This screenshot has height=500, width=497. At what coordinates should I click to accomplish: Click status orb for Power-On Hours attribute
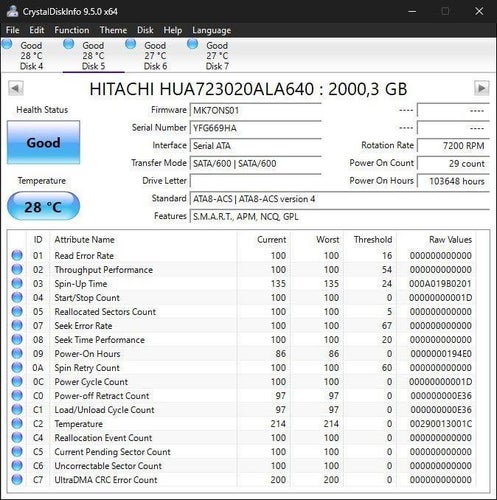tap(17, 353)
